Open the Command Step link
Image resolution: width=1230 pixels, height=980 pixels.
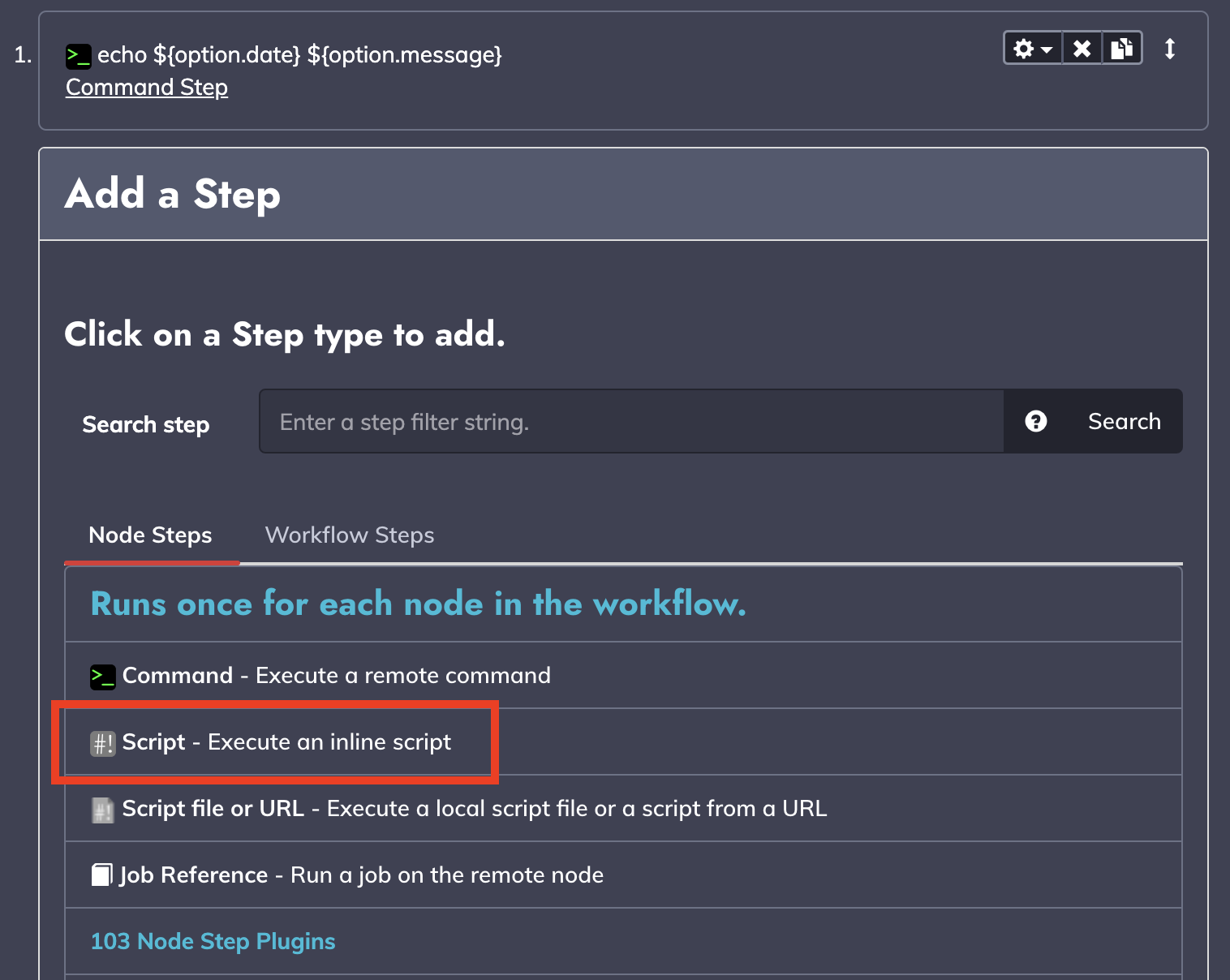(147, 87)
